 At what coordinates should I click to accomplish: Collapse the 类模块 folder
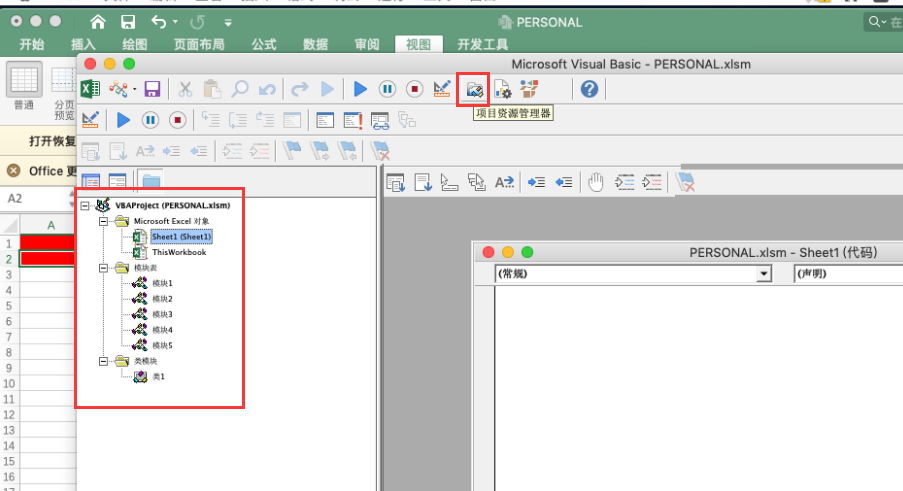pos(103,361)
